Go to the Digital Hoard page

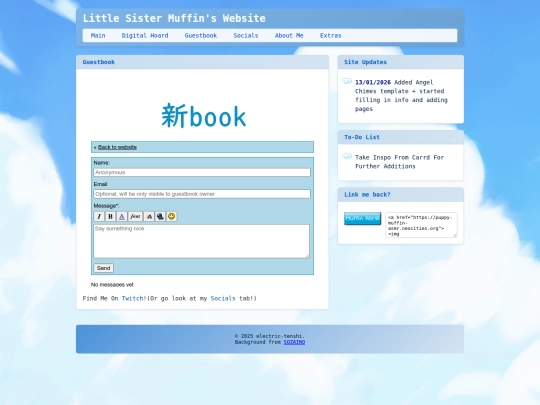pyautogui.click(x=145, y=35)
